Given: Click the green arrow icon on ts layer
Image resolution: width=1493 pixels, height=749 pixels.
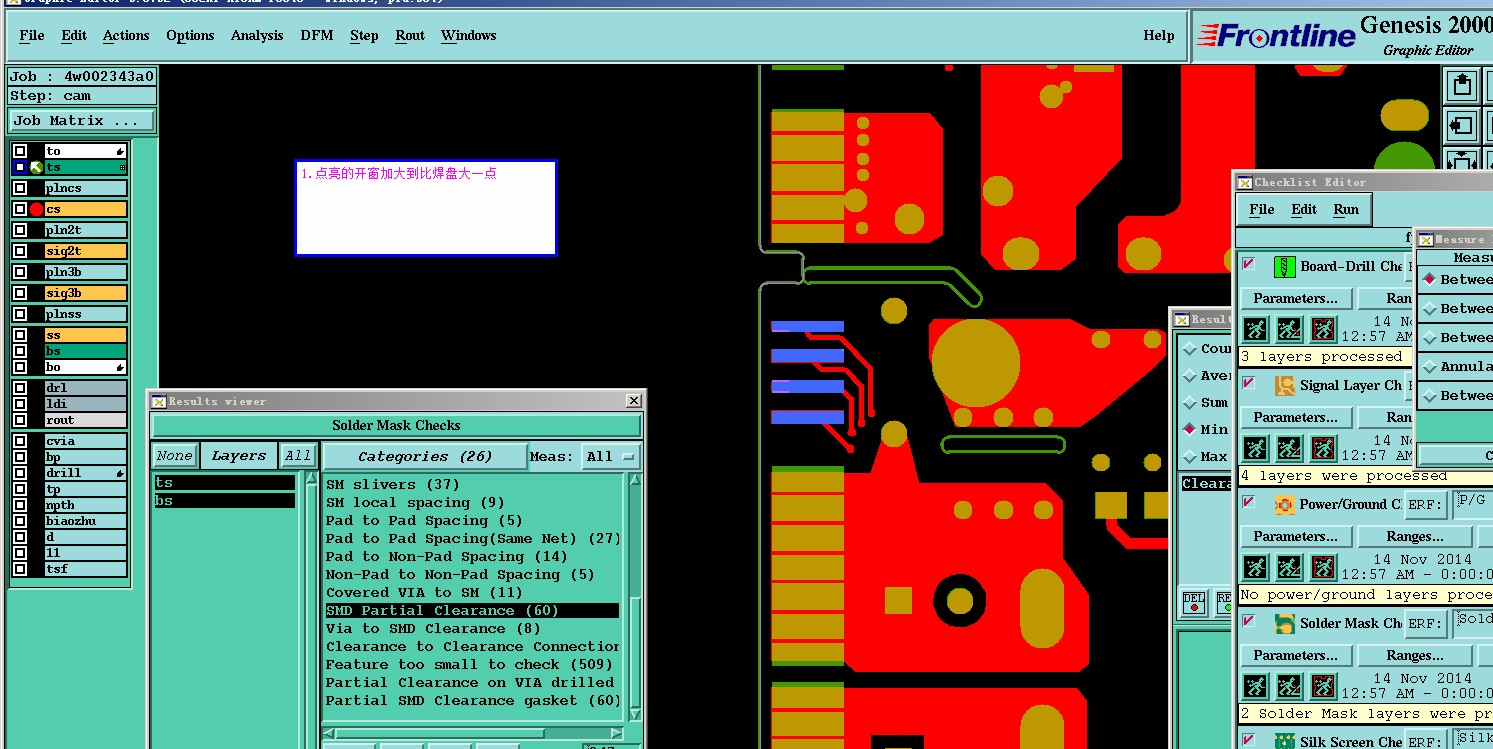Looking at the screenshot, I should [36, 167].
